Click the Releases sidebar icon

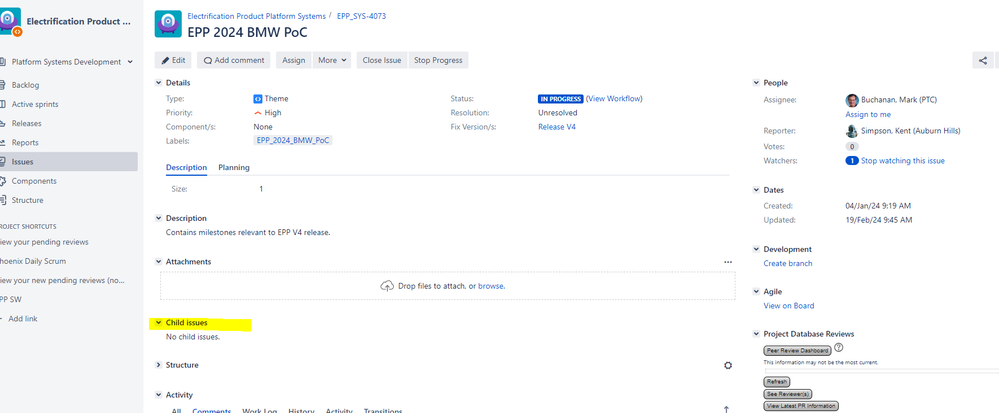click(3, 123)
